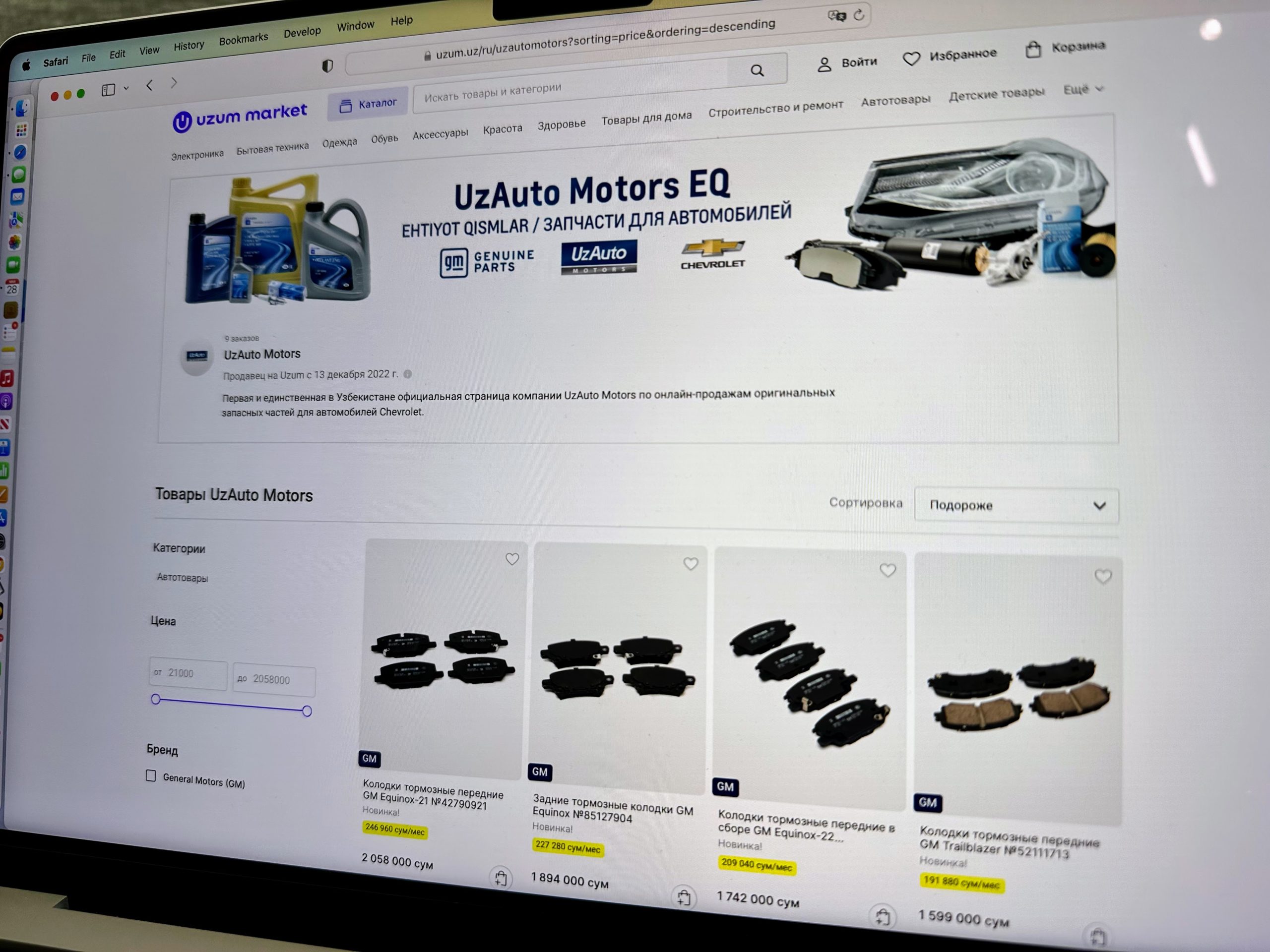
Task: Click the info icon beside seller date
Action: point(408,374)
